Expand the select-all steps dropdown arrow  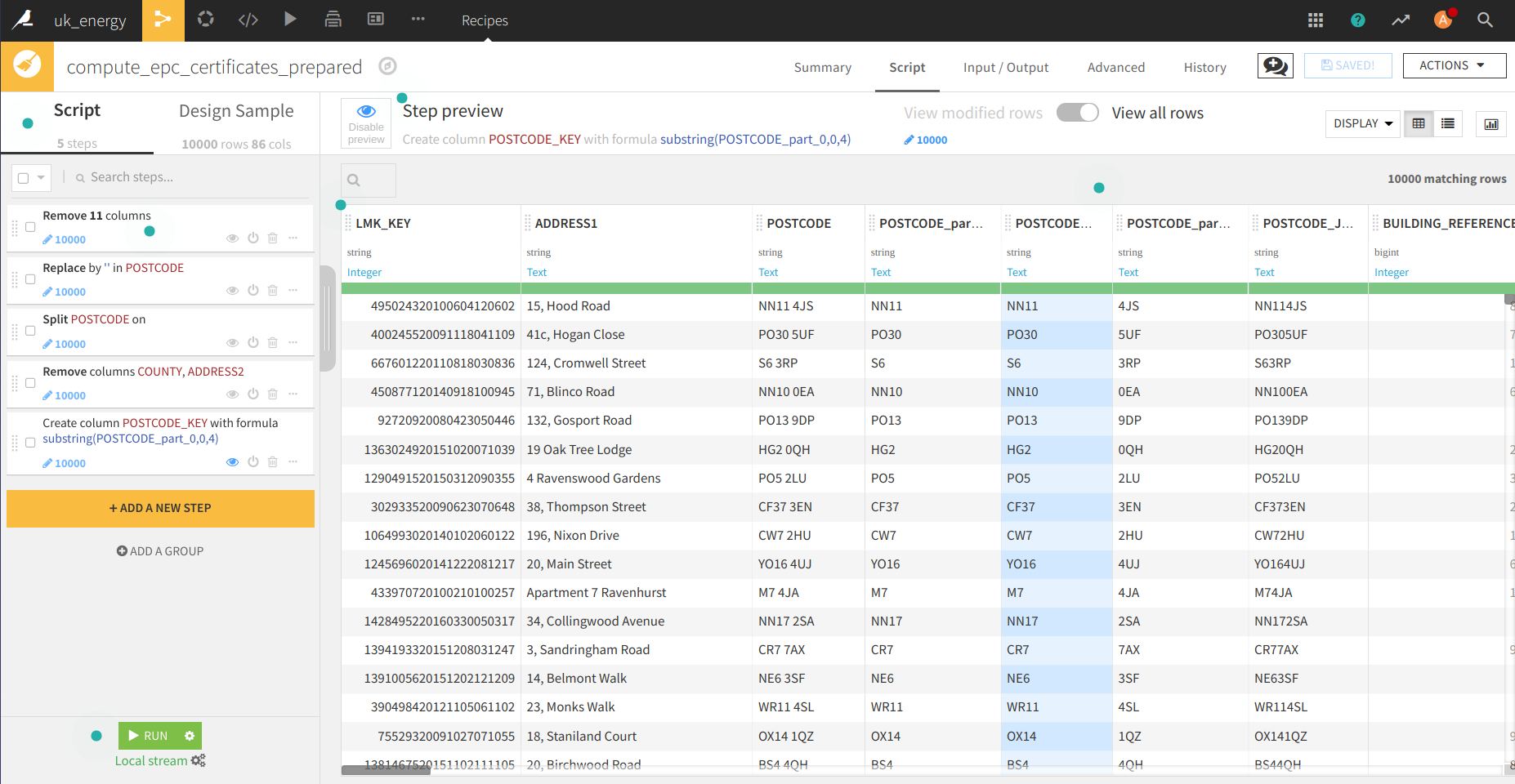click(x=41, y=178)
